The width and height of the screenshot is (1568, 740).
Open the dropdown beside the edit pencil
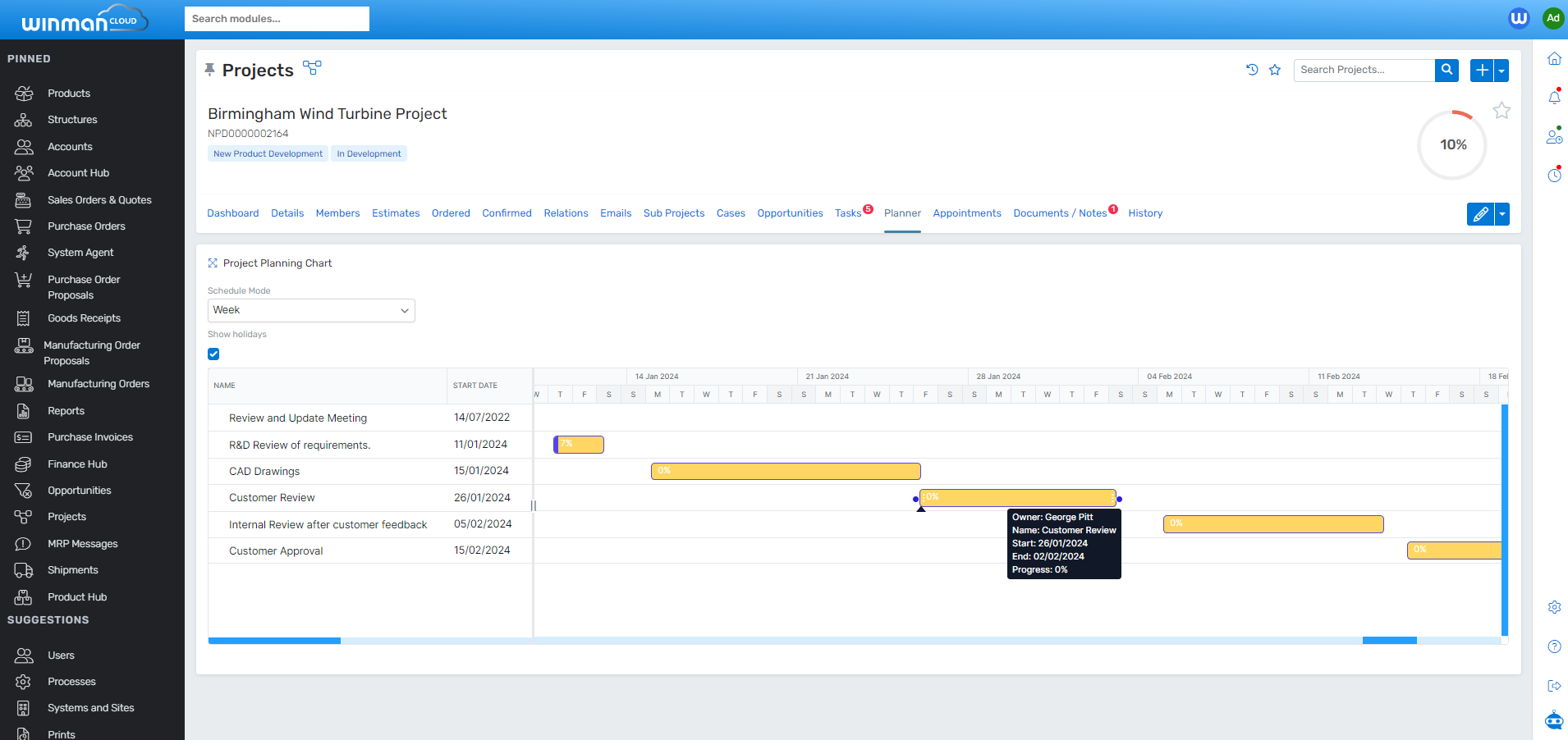(1501, 214)
